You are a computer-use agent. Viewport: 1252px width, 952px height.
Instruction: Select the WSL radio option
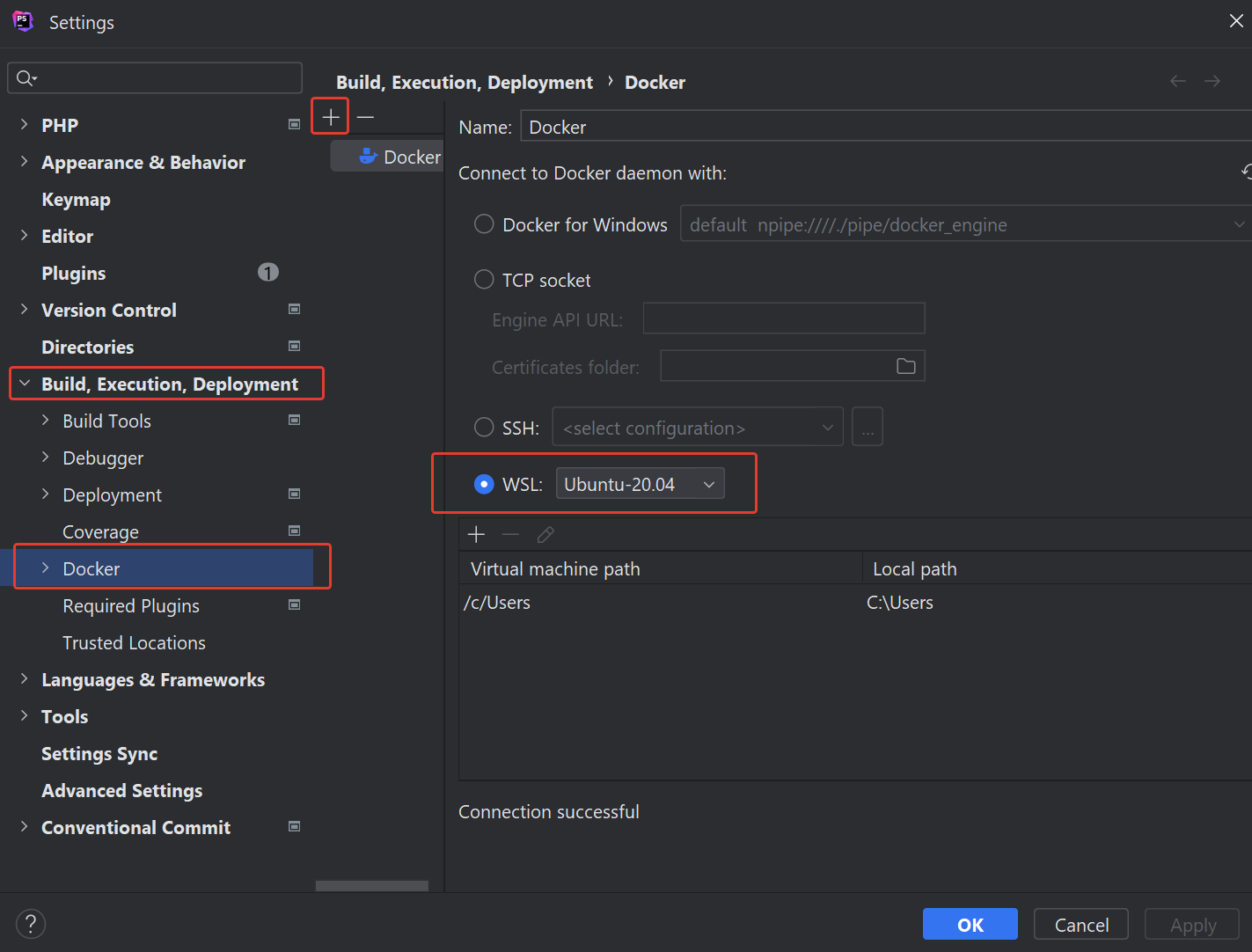484,484
